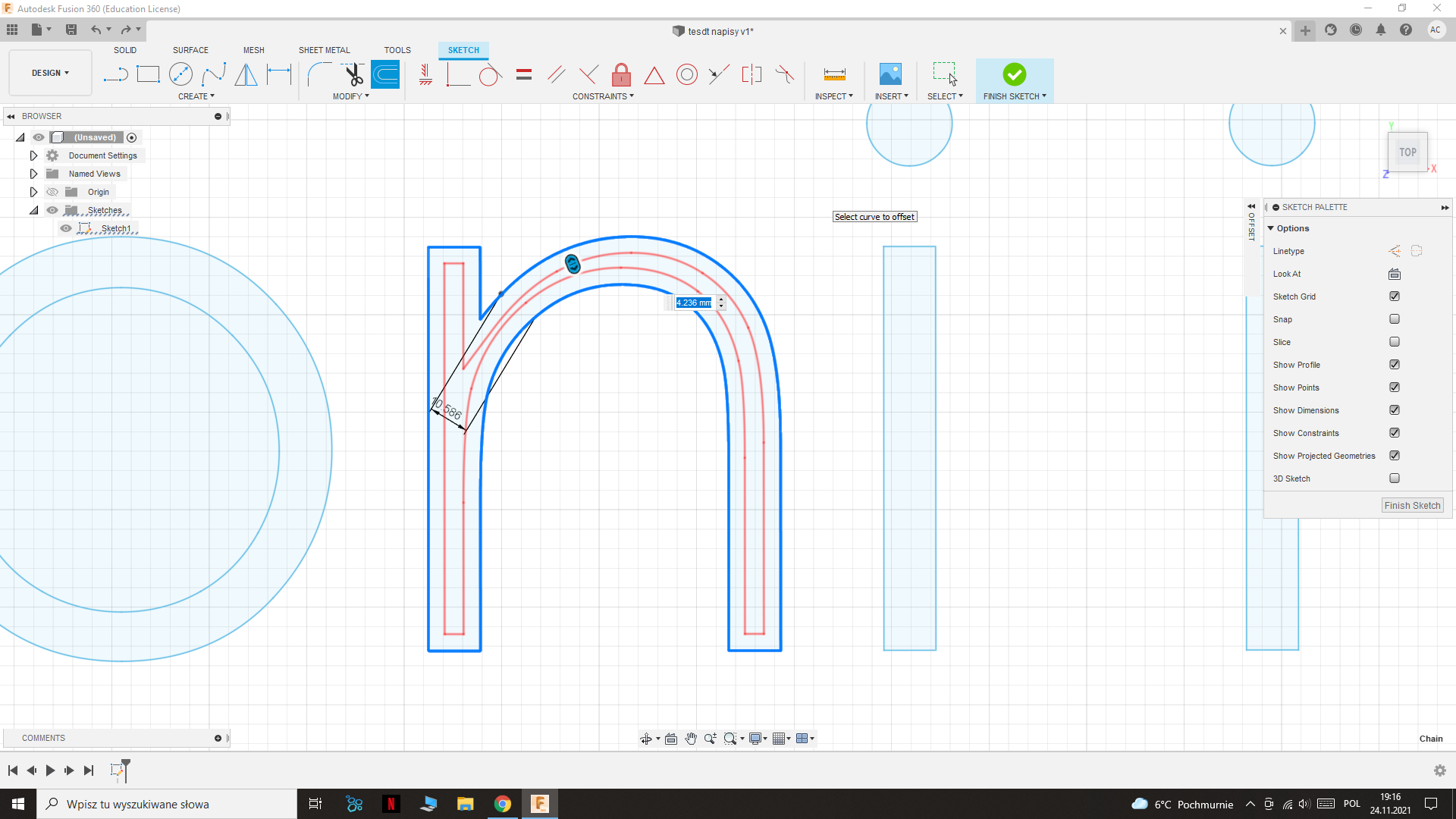Open the CONSTRAINTS dropdown menu
The height and width of the screenshot is (819, 1456).
pos(603,96)
